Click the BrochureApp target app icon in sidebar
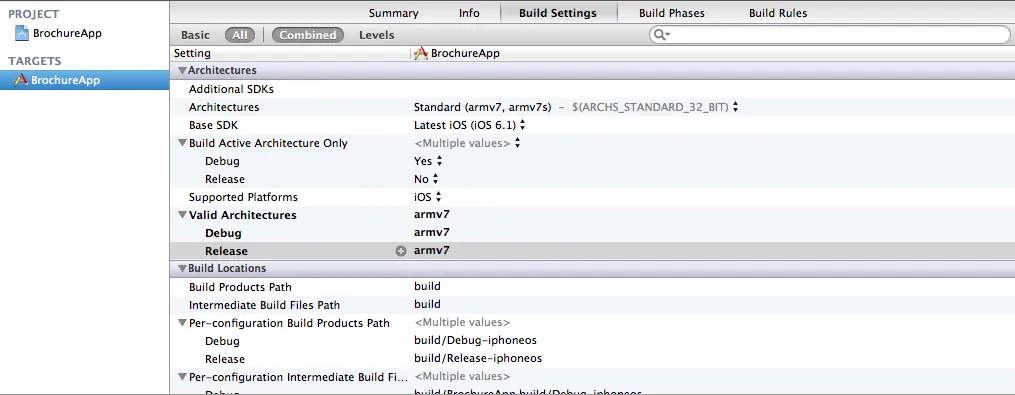 click(x=21, y=80)
